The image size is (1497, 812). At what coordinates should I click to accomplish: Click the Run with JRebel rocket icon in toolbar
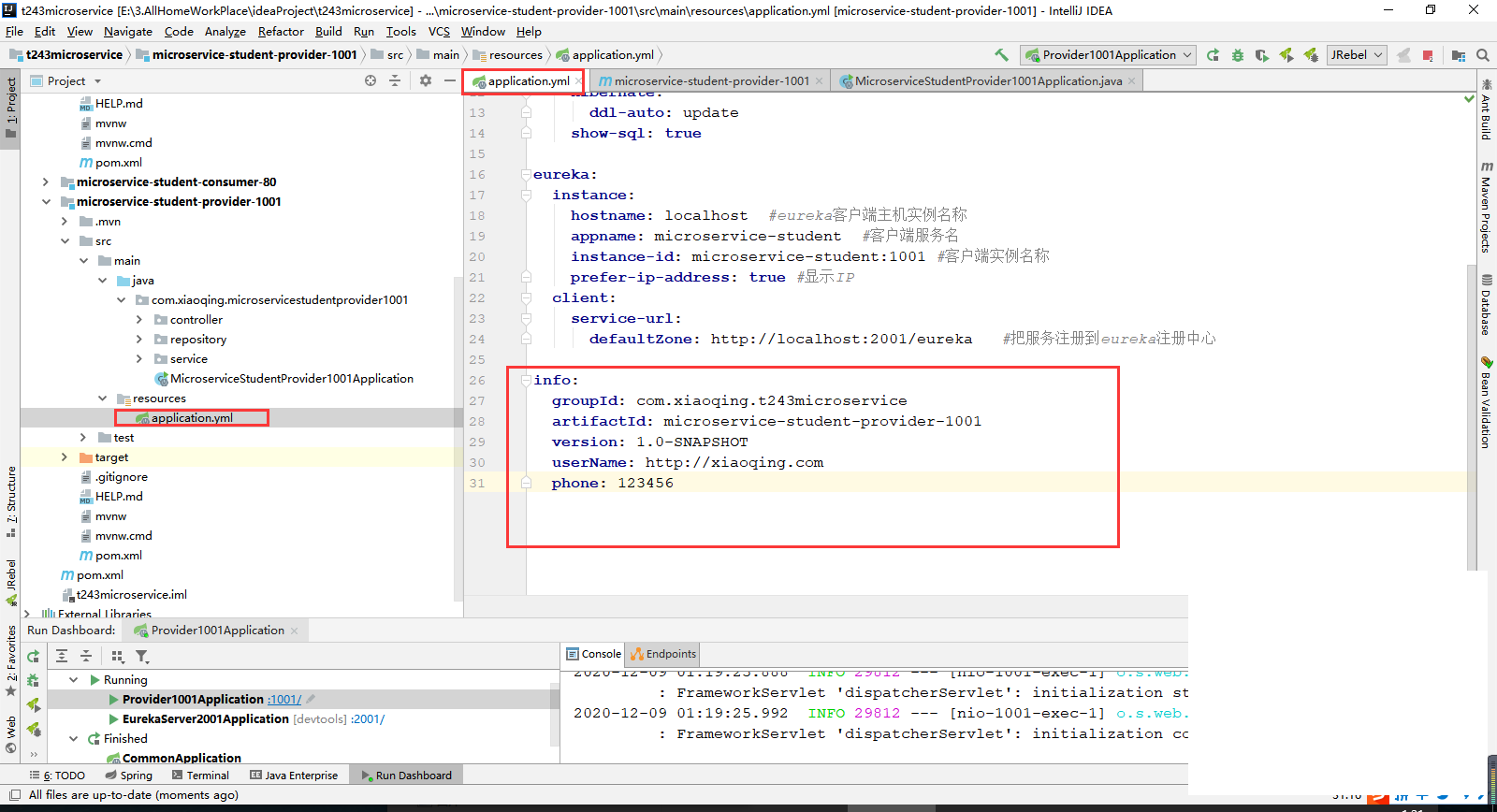(1286, 55)
